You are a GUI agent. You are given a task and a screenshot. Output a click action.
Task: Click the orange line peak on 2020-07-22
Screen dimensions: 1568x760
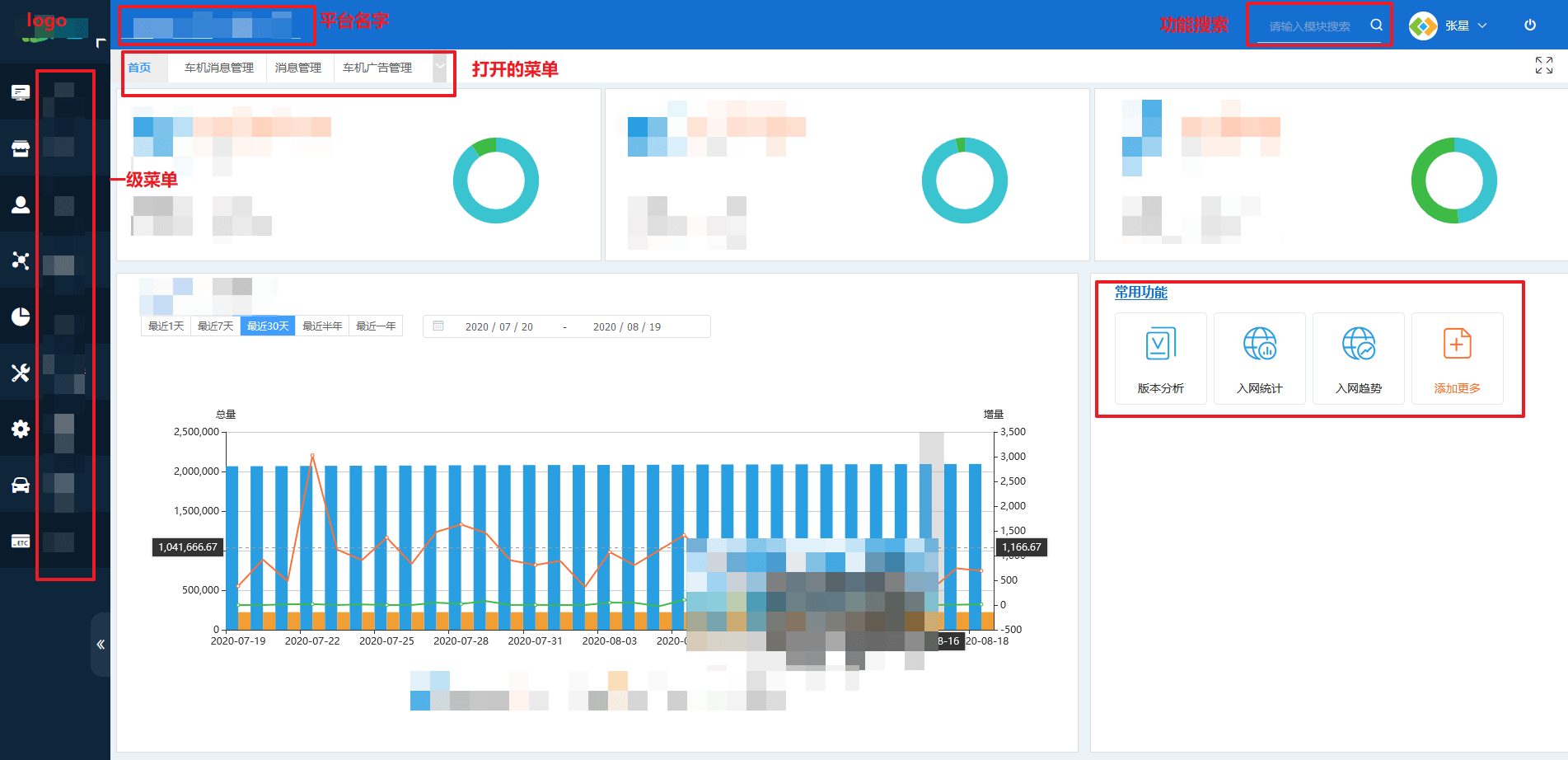pyautogui.click(x=312, y=455)
